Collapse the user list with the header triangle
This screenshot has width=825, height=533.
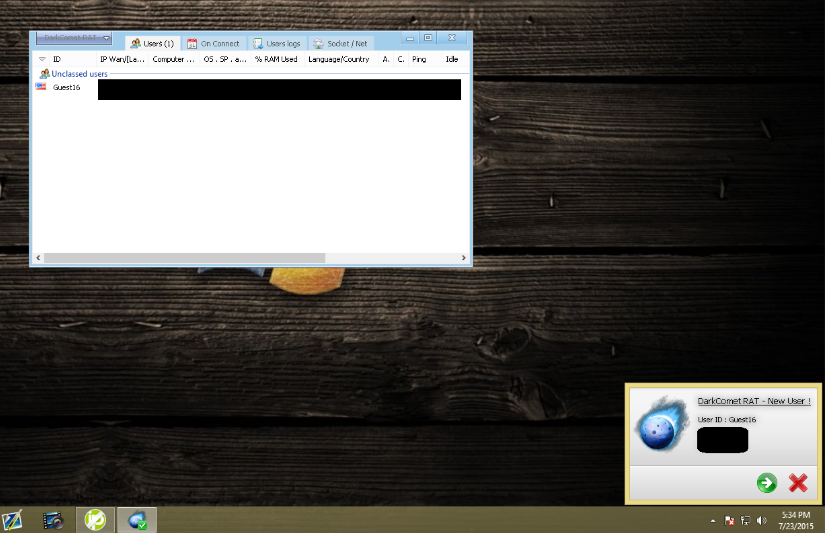pos(42,59)
